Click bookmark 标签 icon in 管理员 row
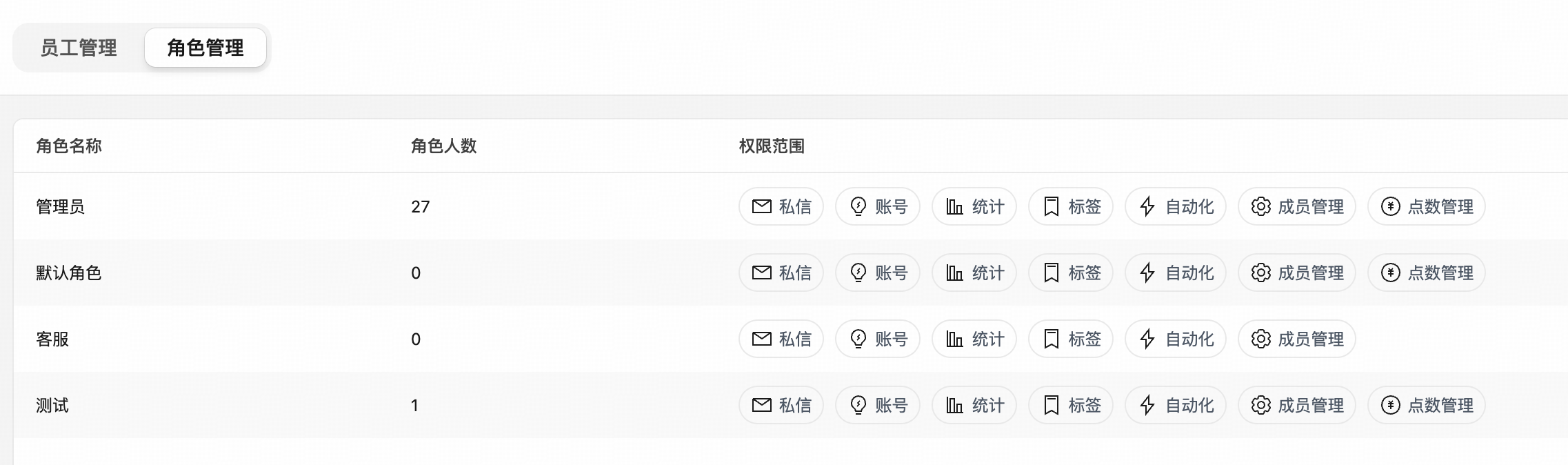This screenshot has height=465, width=1568. (1051, 206)
